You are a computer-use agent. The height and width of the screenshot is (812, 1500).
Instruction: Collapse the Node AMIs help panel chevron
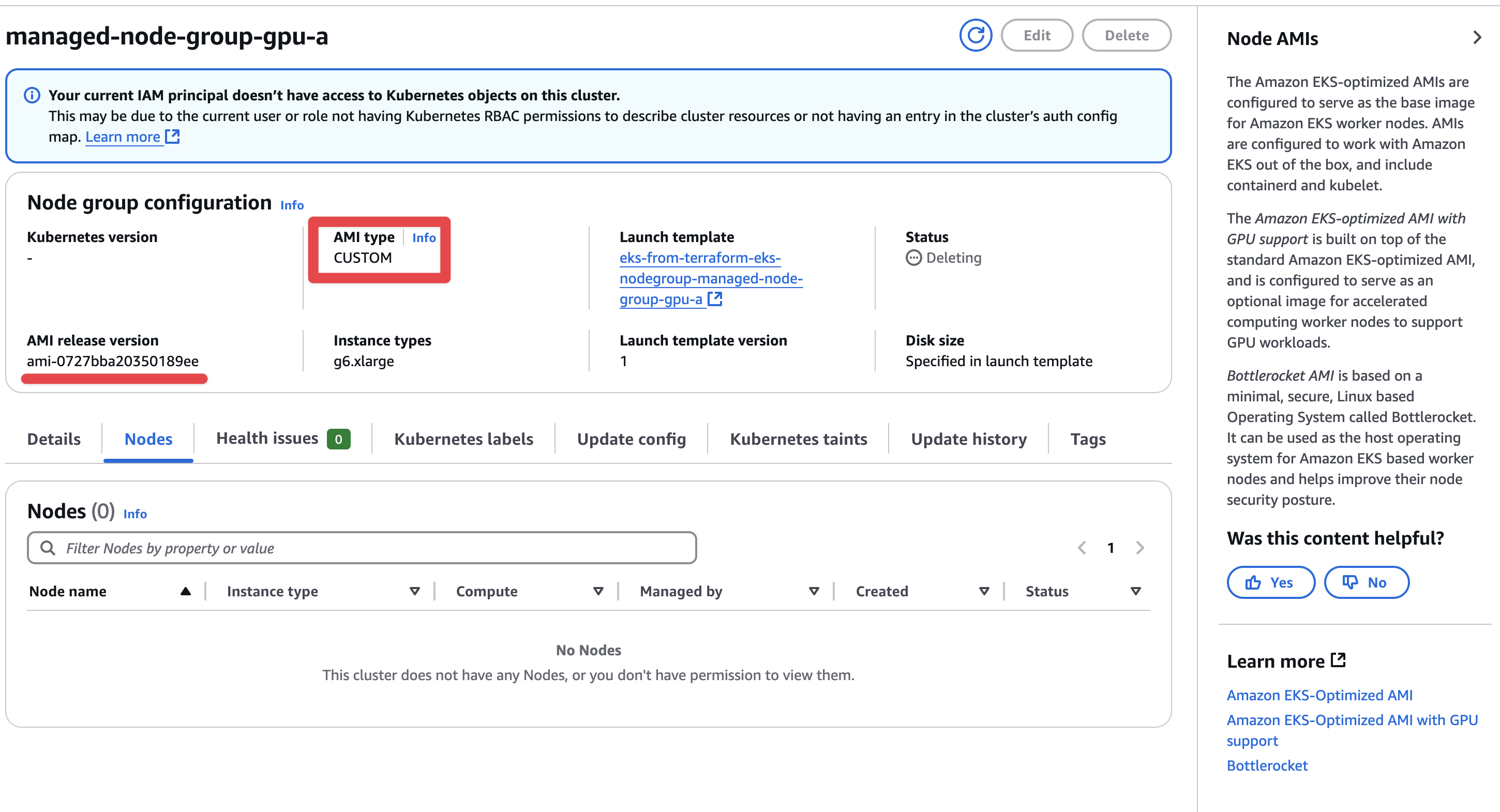pyautogui.click(x=1477, y=38)
